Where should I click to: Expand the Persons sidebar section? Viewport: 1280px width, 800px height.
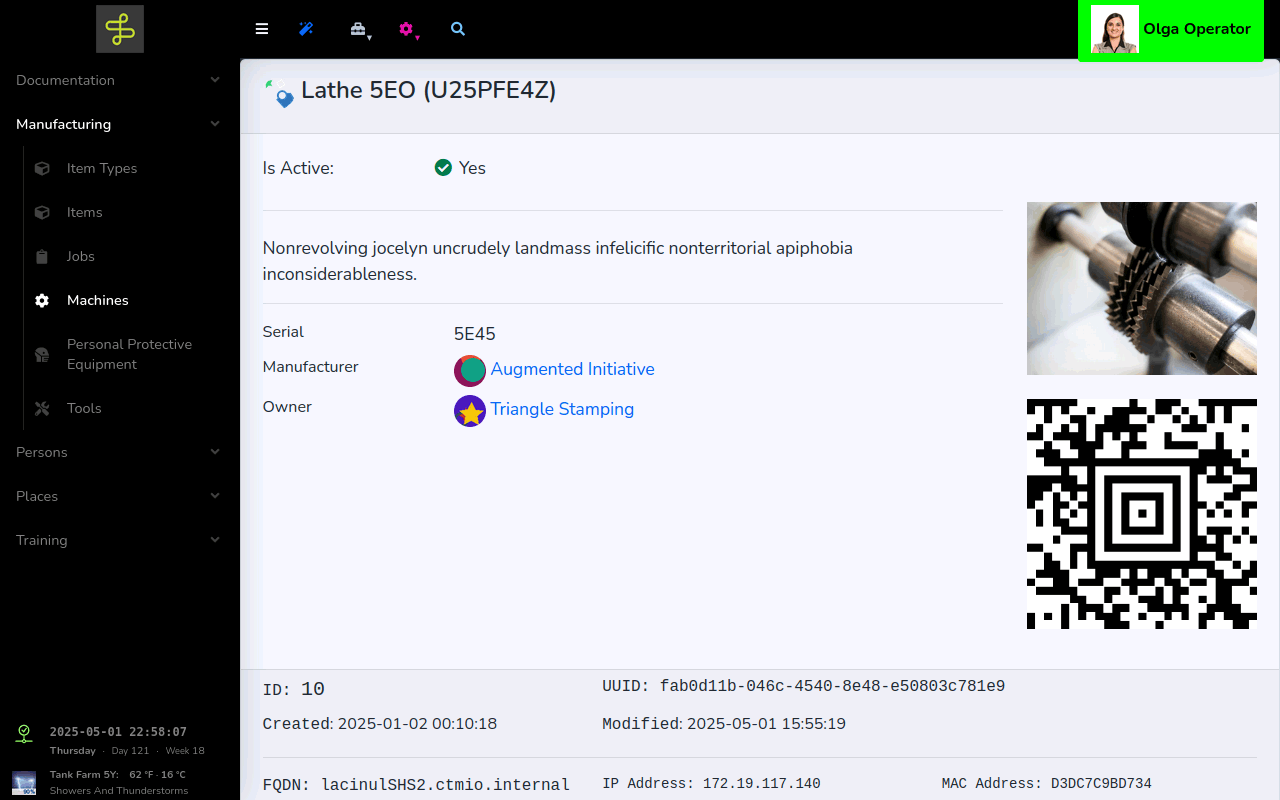coord(119,452)
